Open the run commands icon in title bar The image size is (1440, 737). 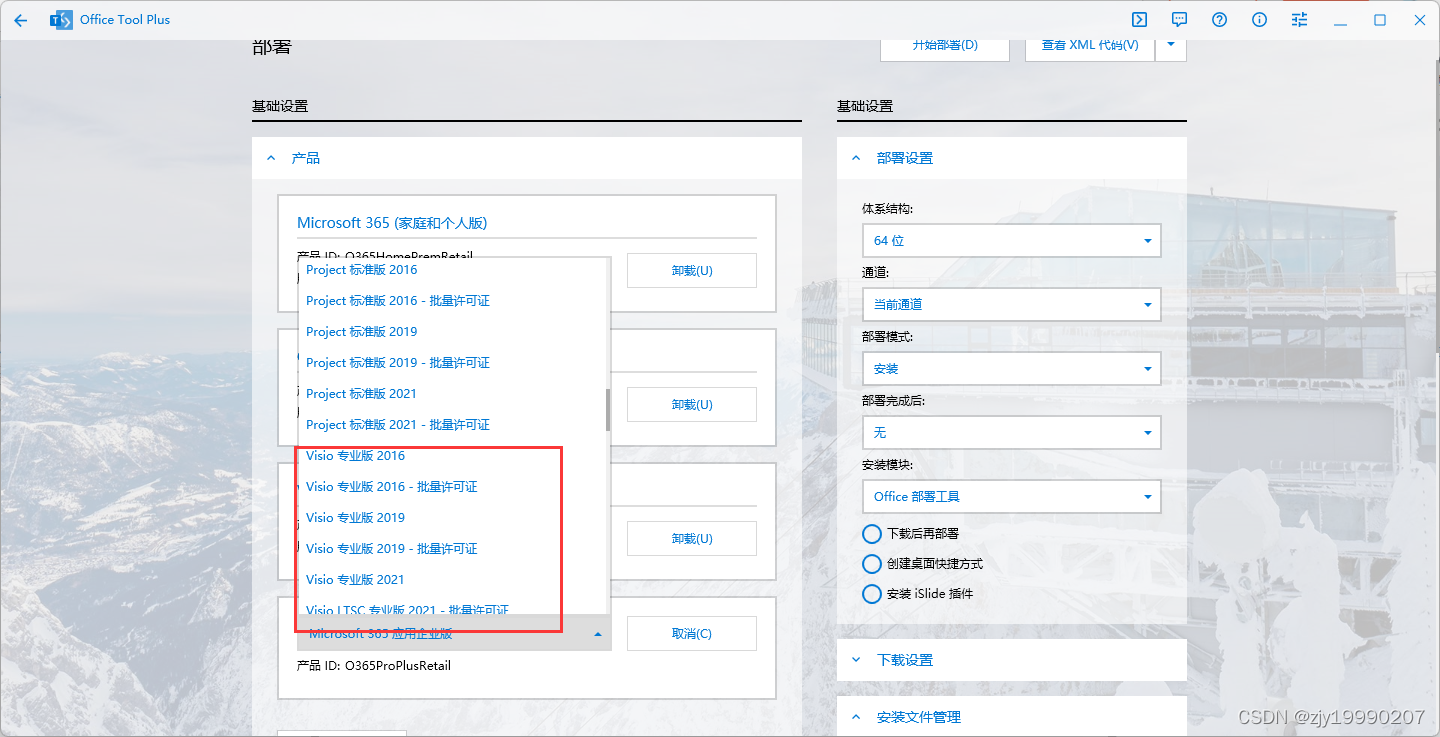[1139, 19]
